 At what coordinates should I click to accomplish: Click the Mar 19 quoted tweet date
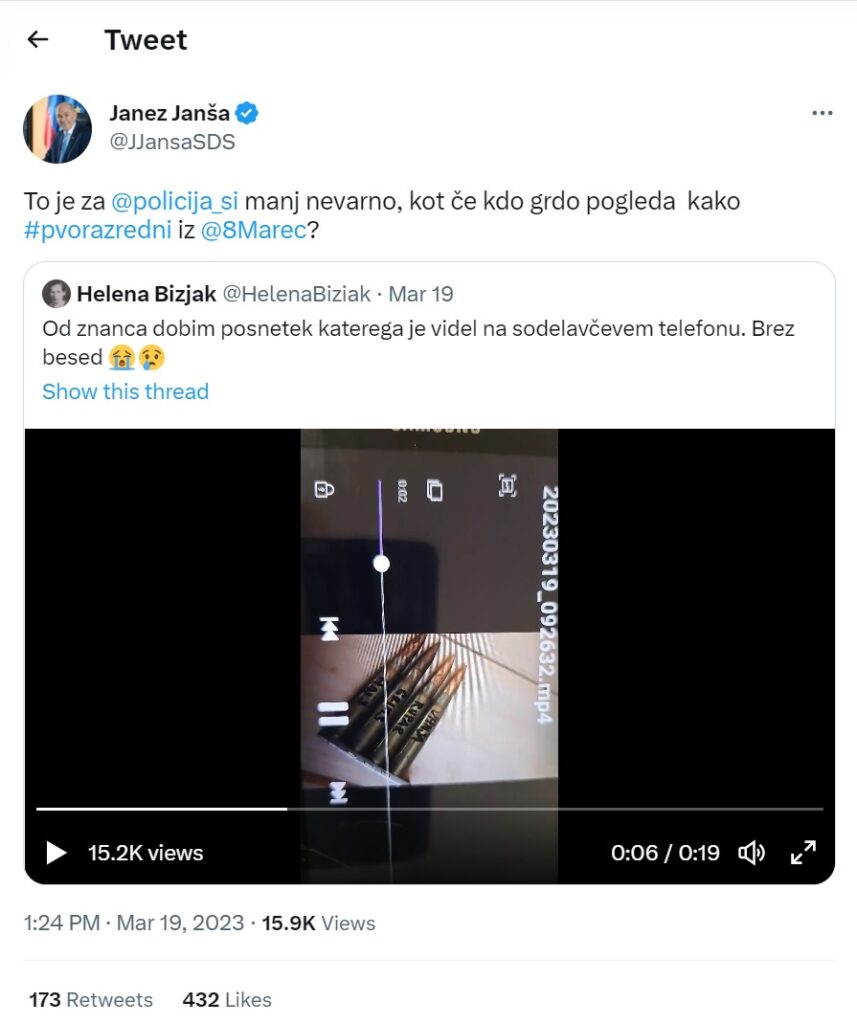point(421,294)
